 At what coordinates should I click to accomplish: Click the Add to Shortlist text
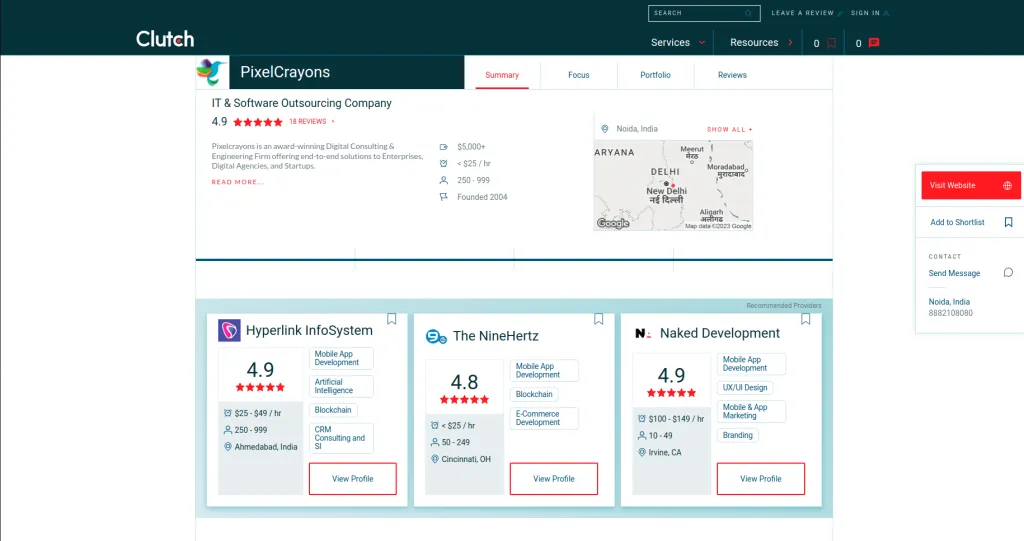[957, 222]
